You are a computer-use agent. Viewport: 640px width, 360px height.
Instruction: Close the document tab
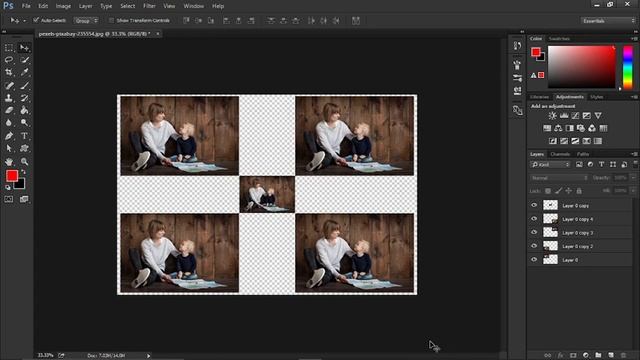[x=158, y=34]
